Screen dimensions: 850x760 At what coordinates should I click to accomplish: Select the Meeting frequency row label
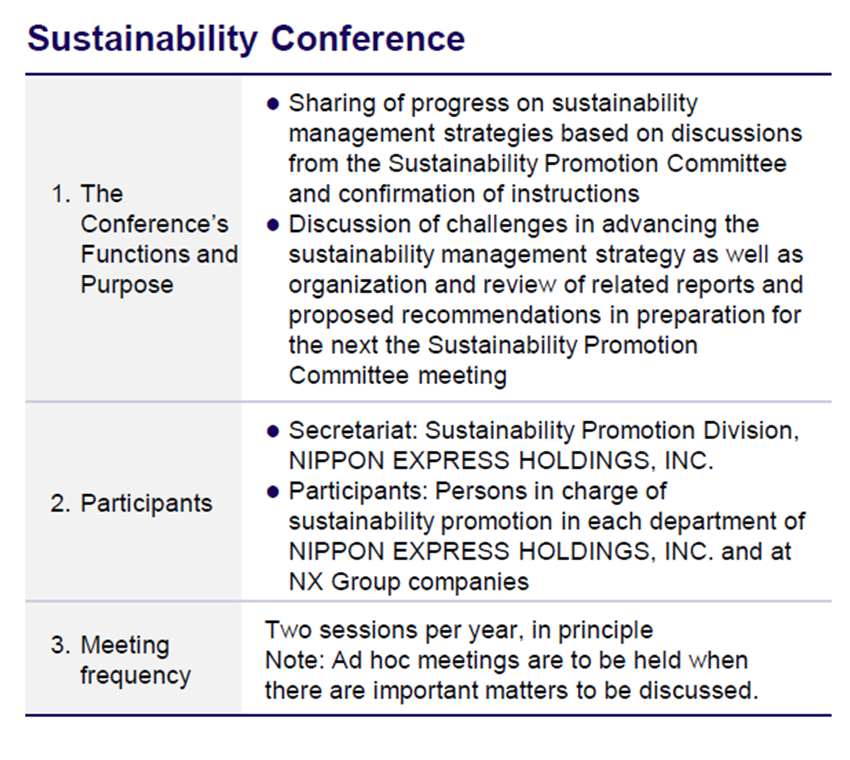click(x=121, y=660)
